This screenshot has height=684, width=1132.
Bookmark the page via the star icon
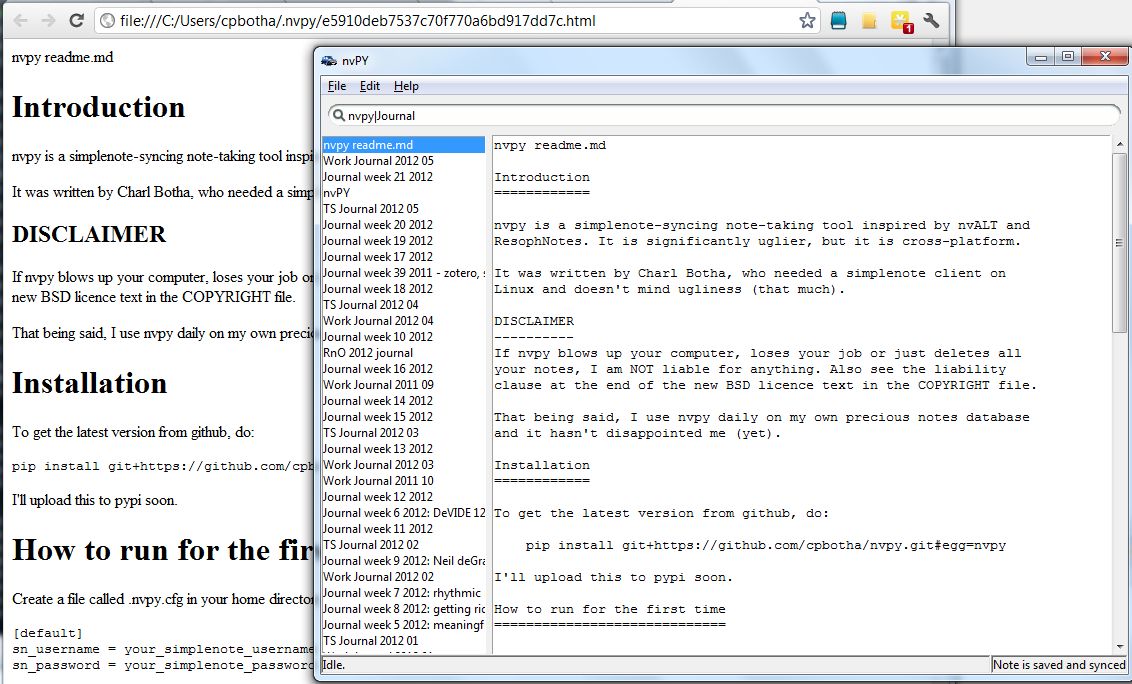coord(807,19)
